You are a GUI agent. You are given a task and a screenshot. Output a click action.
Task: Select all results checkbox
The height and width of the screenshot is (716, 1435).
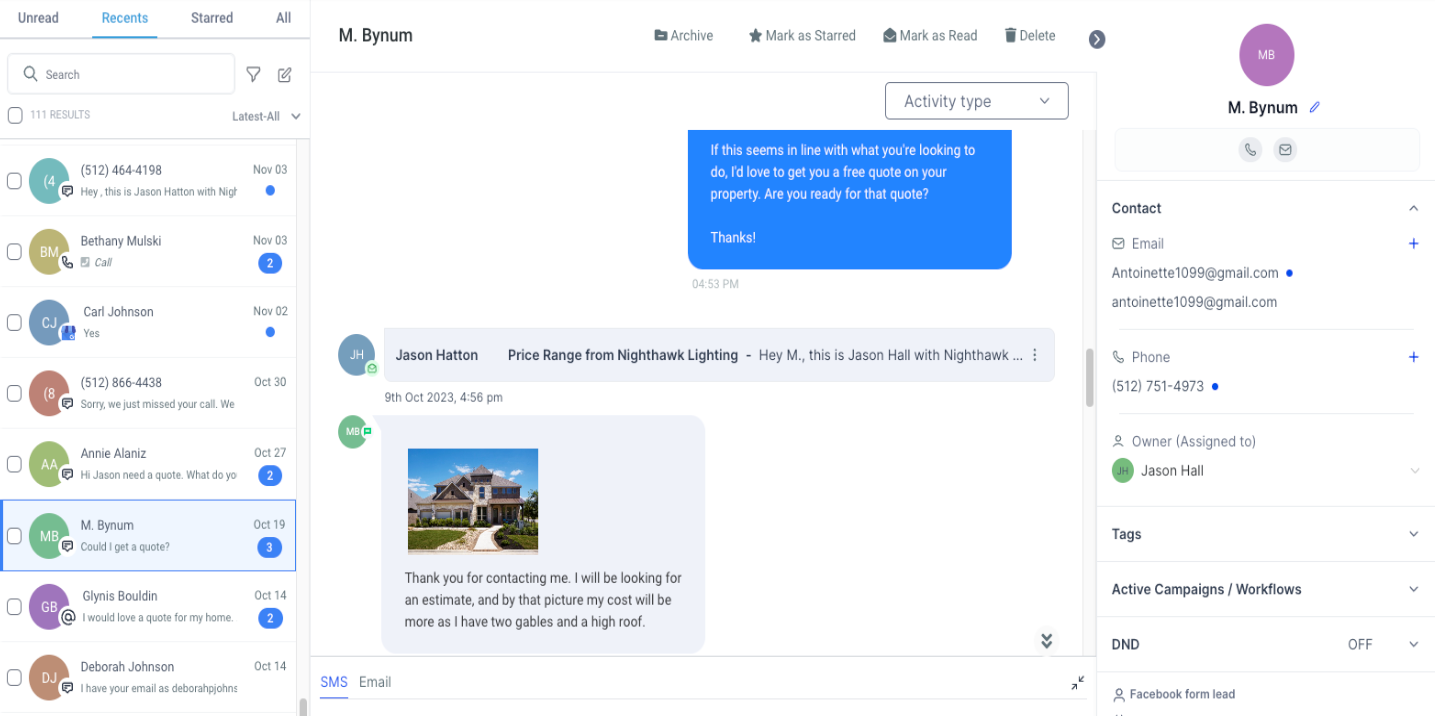pos(15,115)
